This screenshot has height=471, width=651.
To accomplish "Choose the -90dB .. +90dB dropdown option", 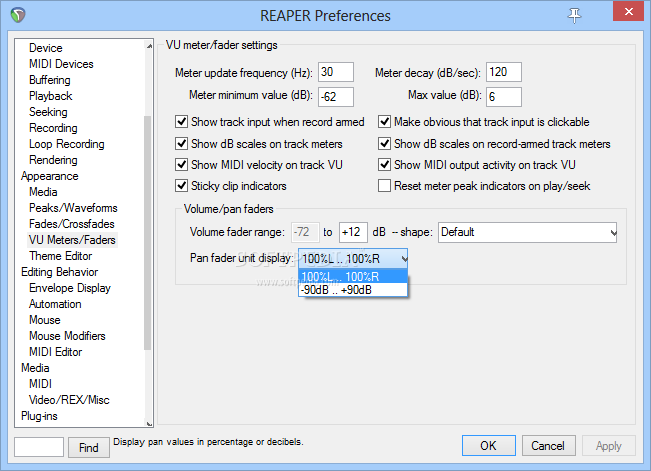I will (x=353, y=290).
